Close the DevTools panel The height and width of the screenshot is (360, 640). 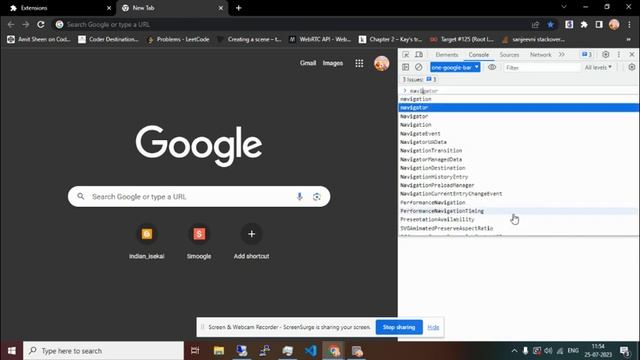632,54
